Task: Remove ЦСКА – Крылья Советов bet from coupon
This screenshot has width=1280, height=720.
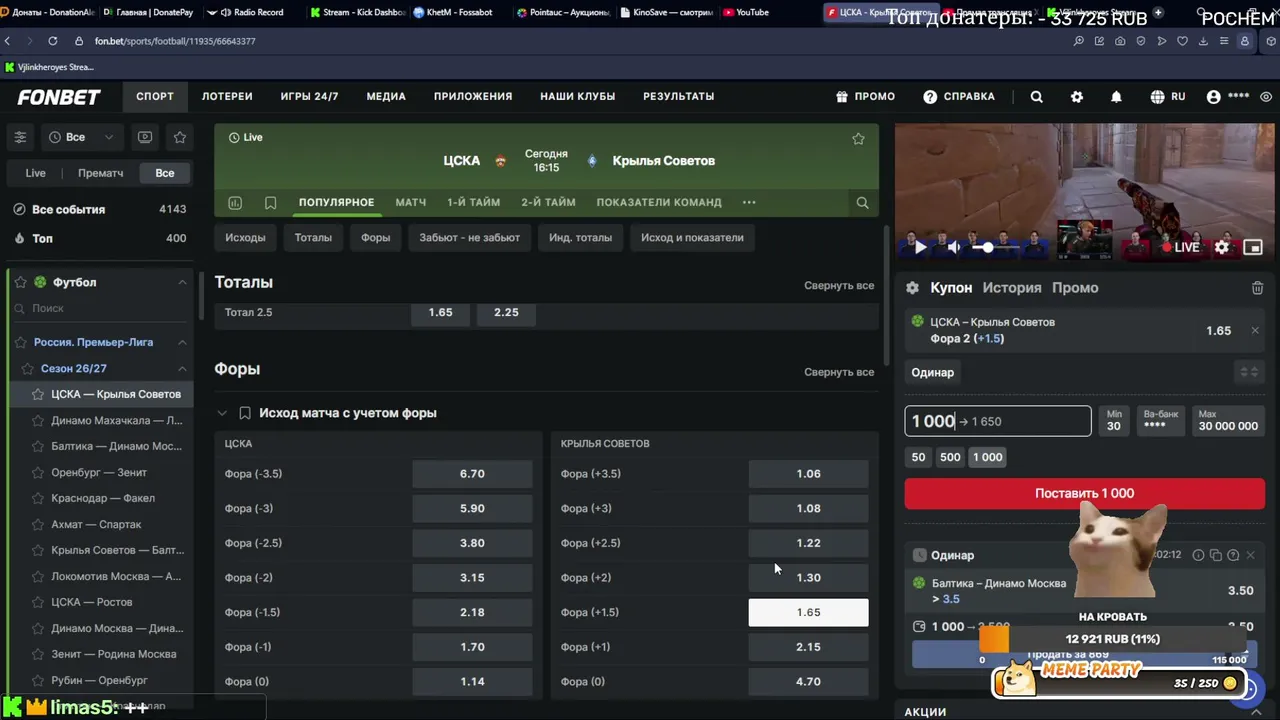Action: (1255, 331)
